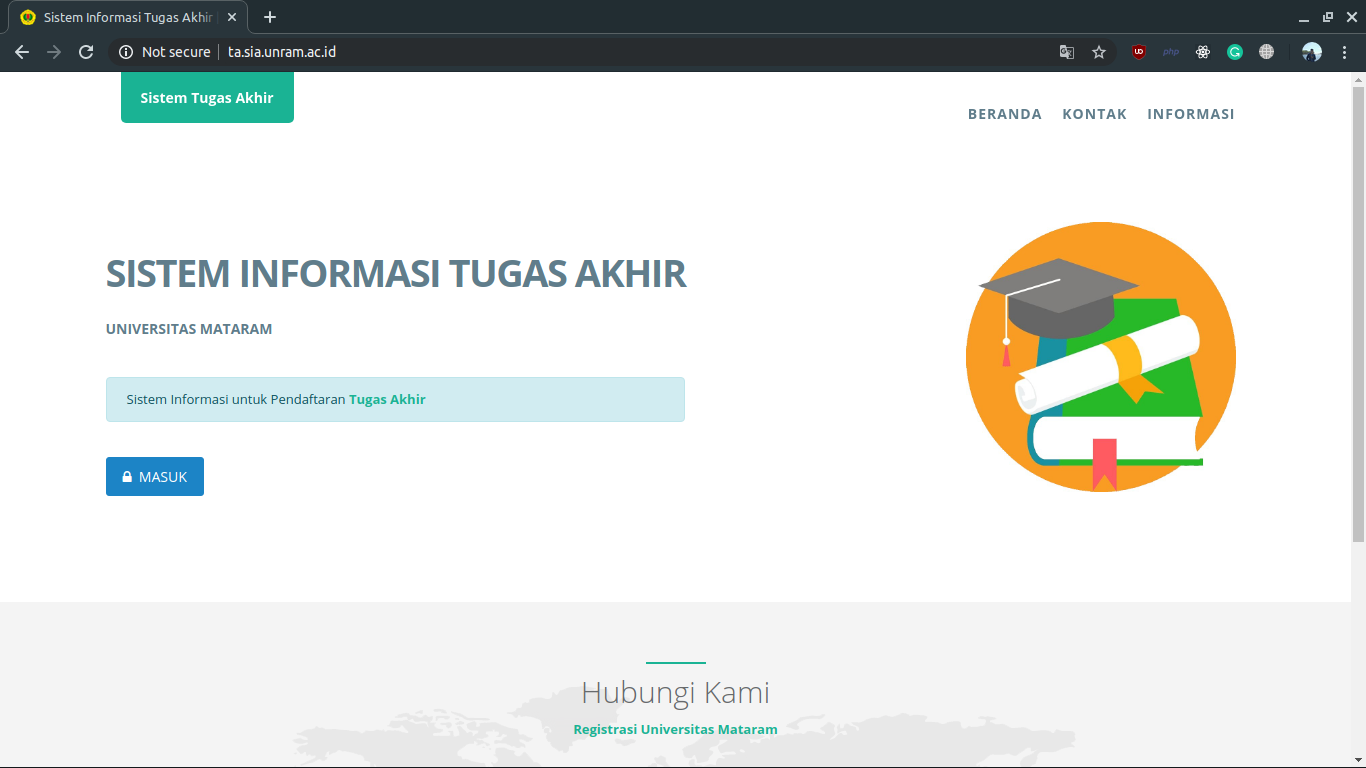Open the Chrome profile avatar
1366x768 pixels.
pos(1312,52)
